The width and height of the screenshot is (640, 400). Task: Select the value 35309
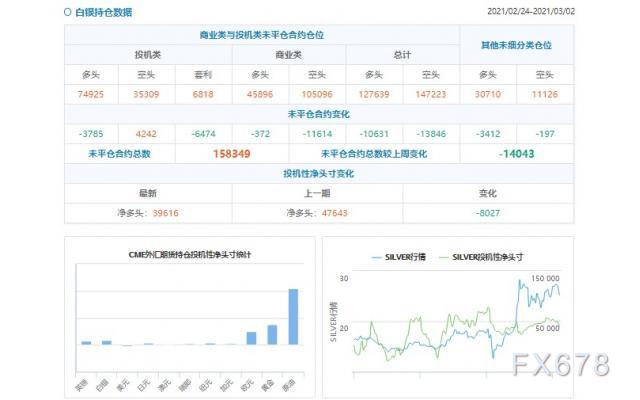coord(146,94)
